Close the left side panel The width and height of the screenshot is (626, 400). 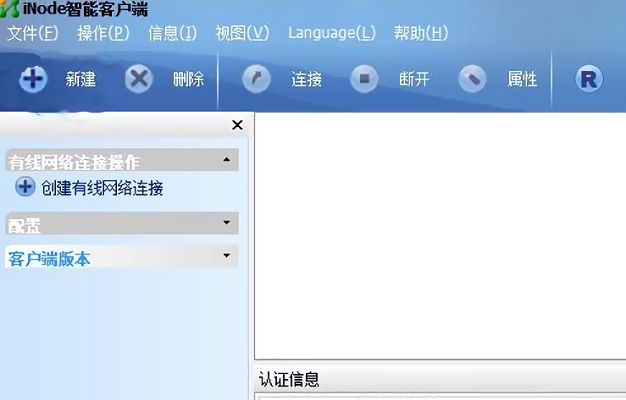tap(237, 125)
